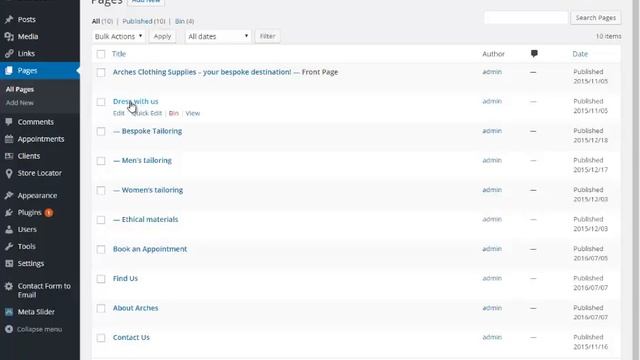Viewport: 640px width, 360px height.
Task: Click the Settings icon in sidebar
Action: pos(9,264)
